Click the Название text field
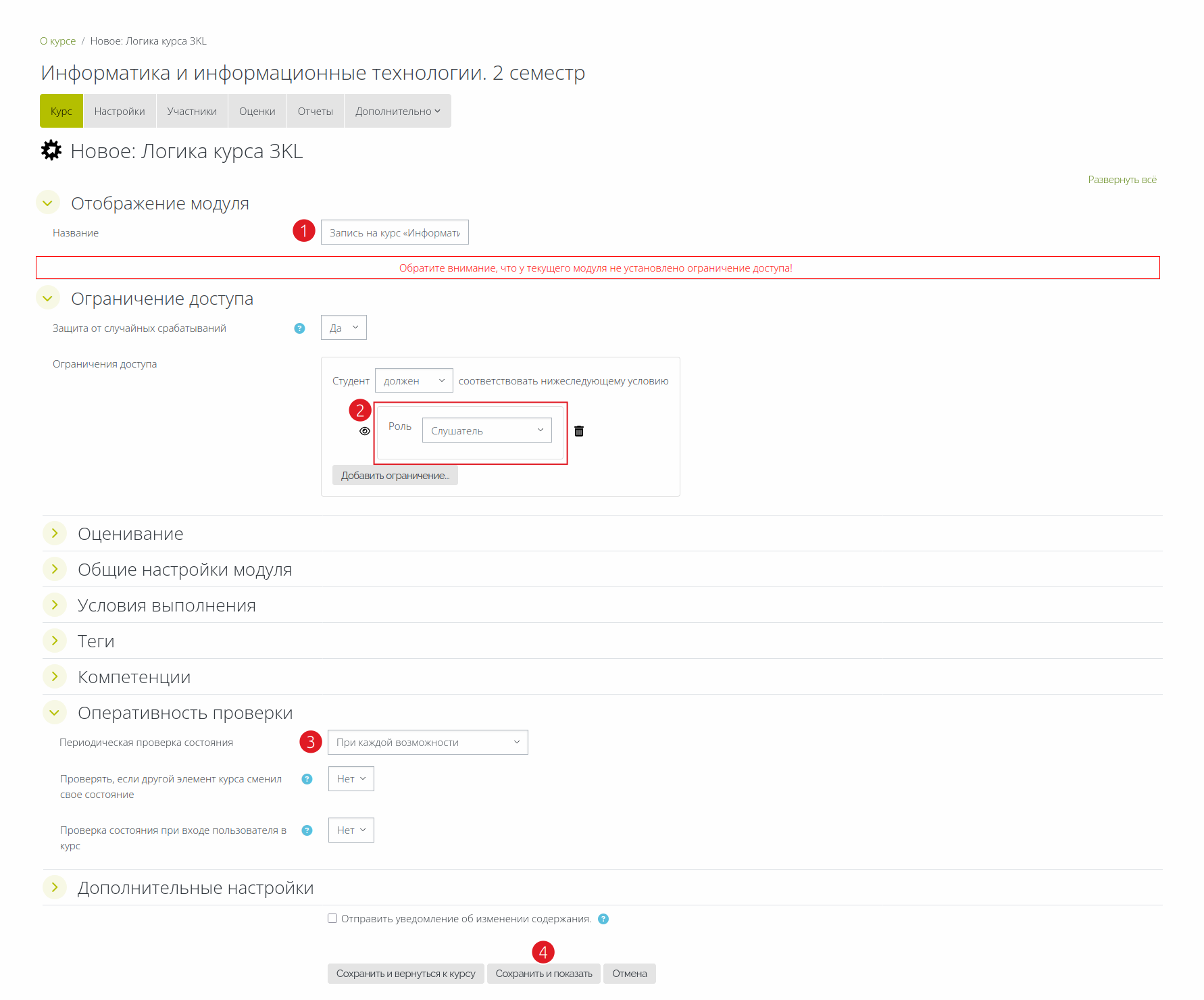This screenshot has width=1204, height=1000. coord(395,232)
